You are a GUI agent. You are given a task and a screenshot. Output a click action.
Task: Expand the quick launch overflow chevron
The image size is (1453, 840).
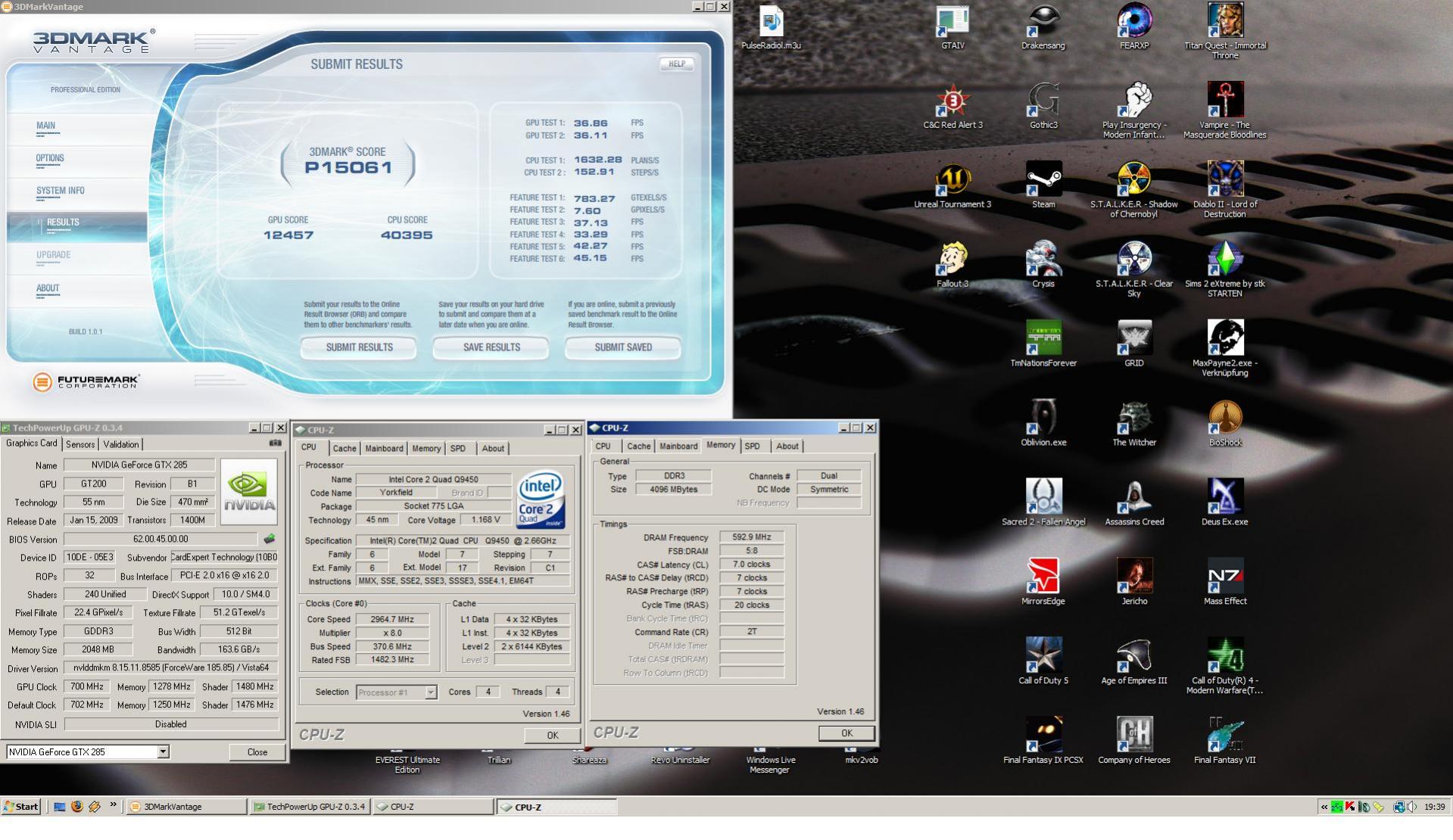click(x=113, y=805)
